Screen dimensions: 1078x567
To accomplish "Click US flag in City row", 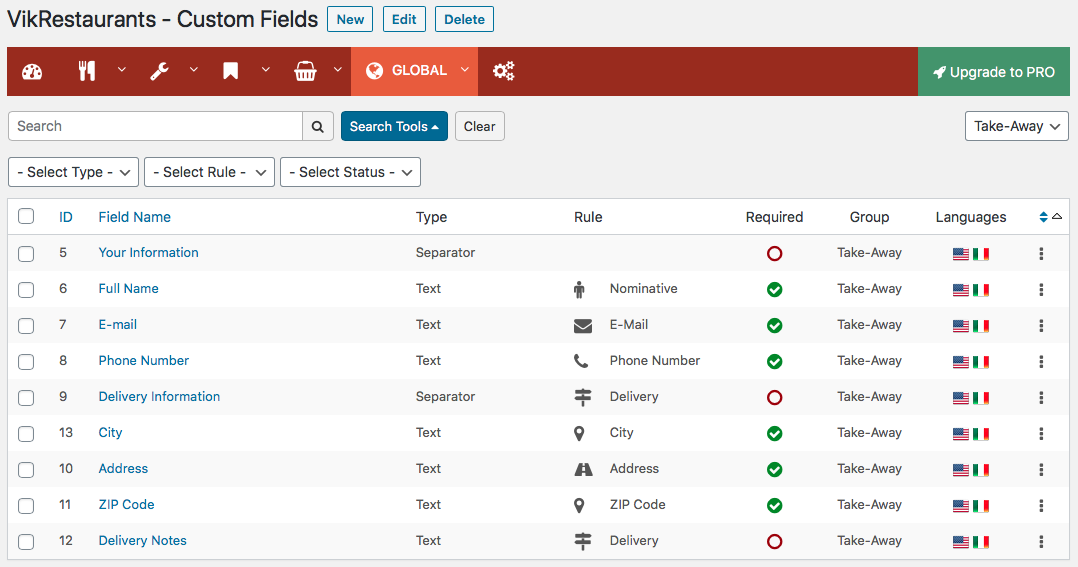I will coord(960,434).
